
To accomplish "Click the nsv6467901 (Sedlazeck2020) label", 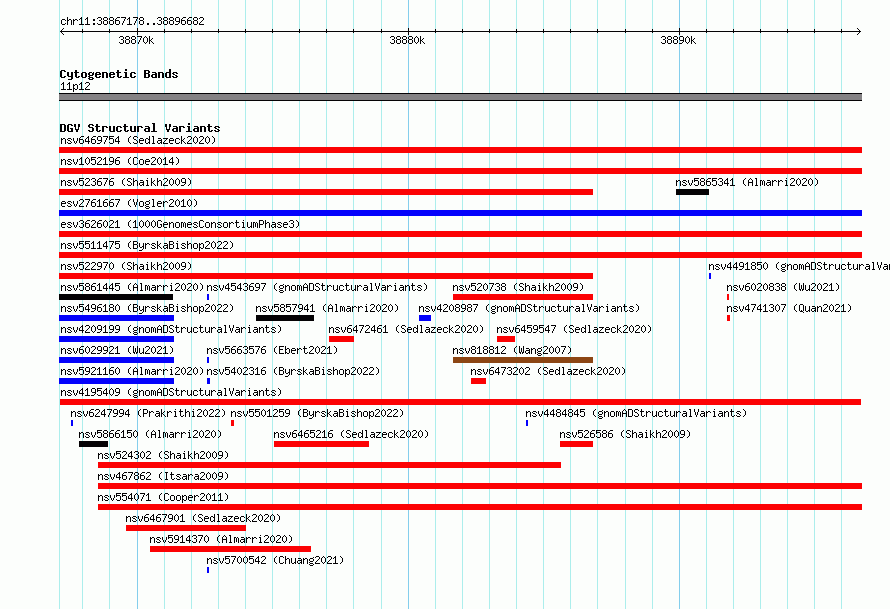I will (203, 518).
